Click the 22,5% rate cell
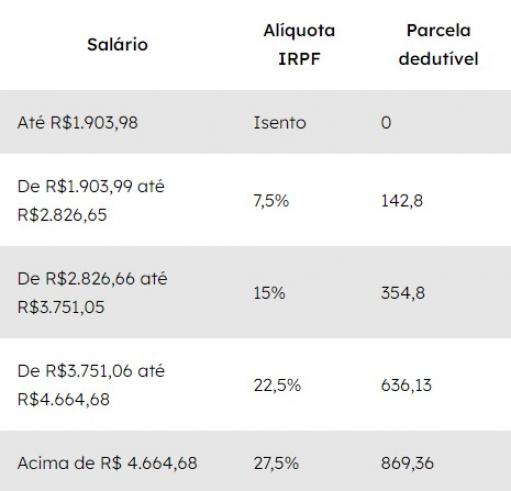This screenshot has width=511, height=491. coord(277,385)
